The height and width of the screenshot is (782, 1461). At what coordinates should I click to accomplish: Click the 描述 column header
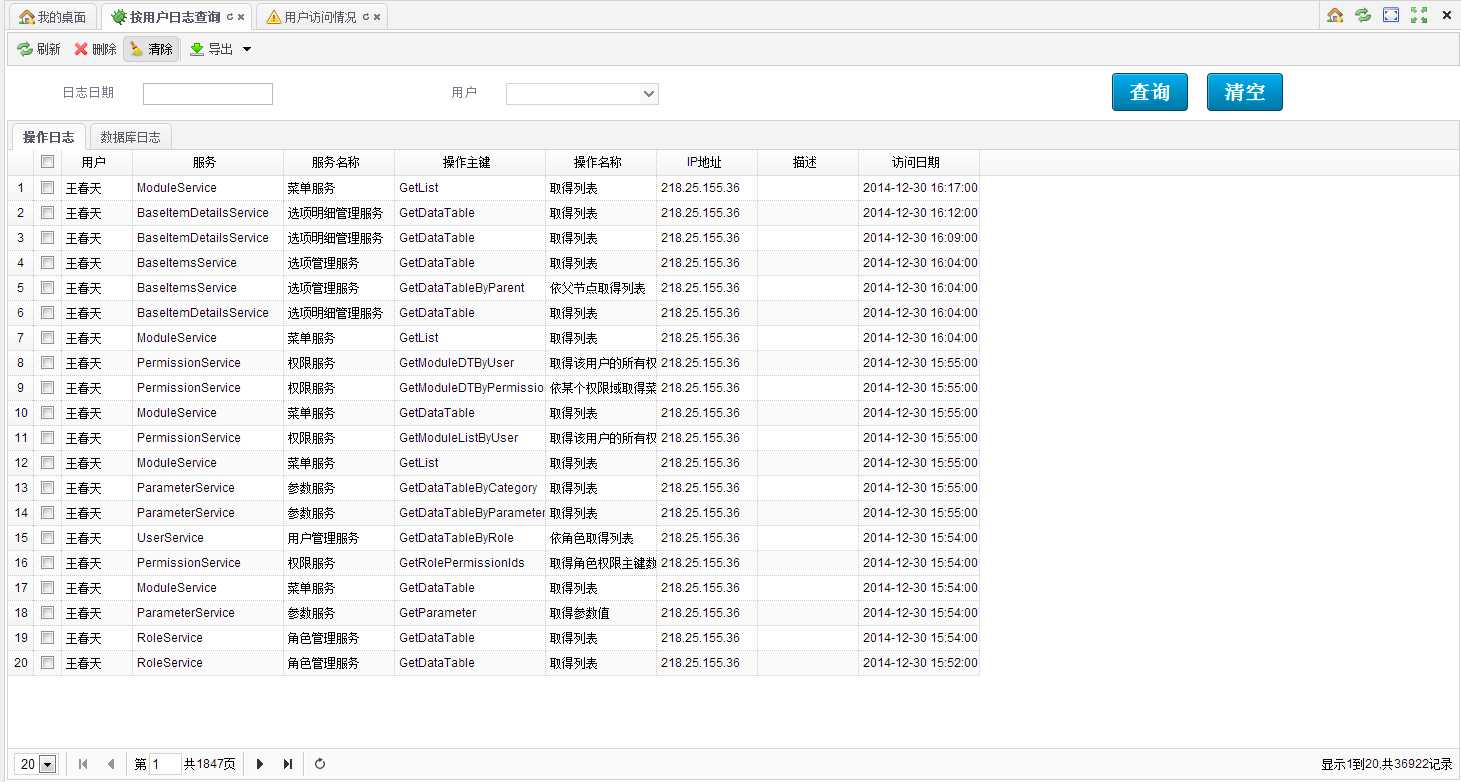tap(808, 162)
